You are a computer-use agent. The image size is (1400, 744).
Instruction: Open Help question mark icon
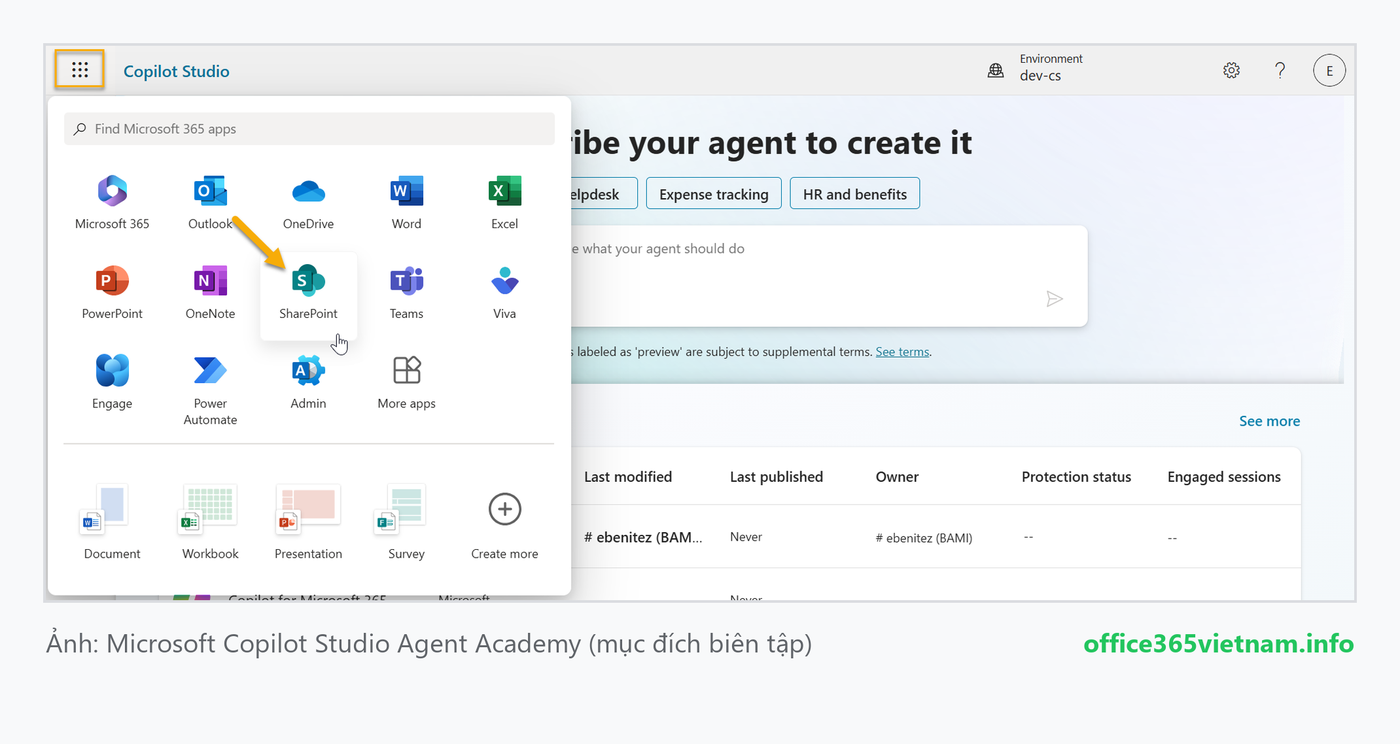[x=1280, y=70]
